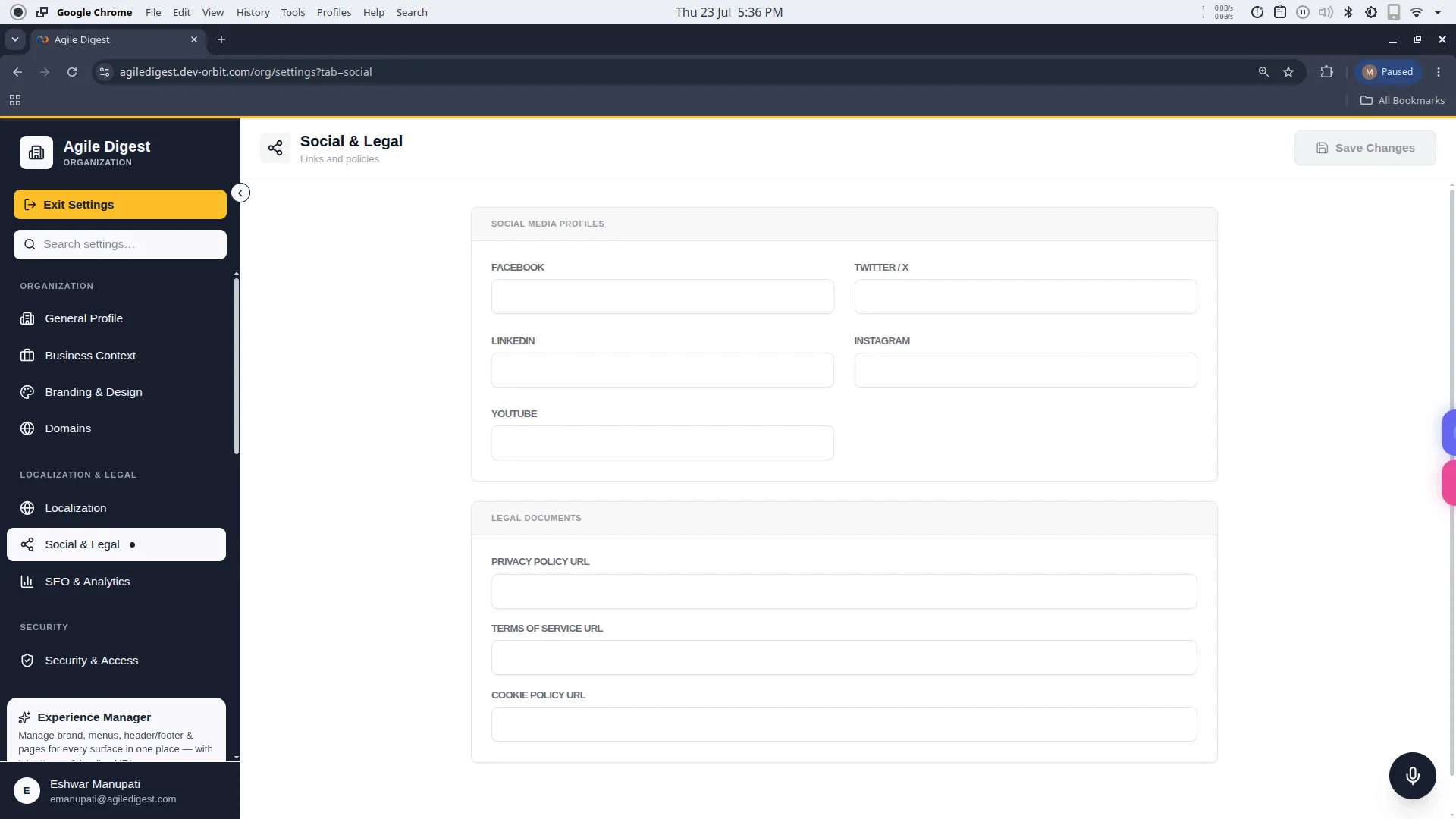Click Save Changes button
1456x819 pixels.
pos(1365,148)
